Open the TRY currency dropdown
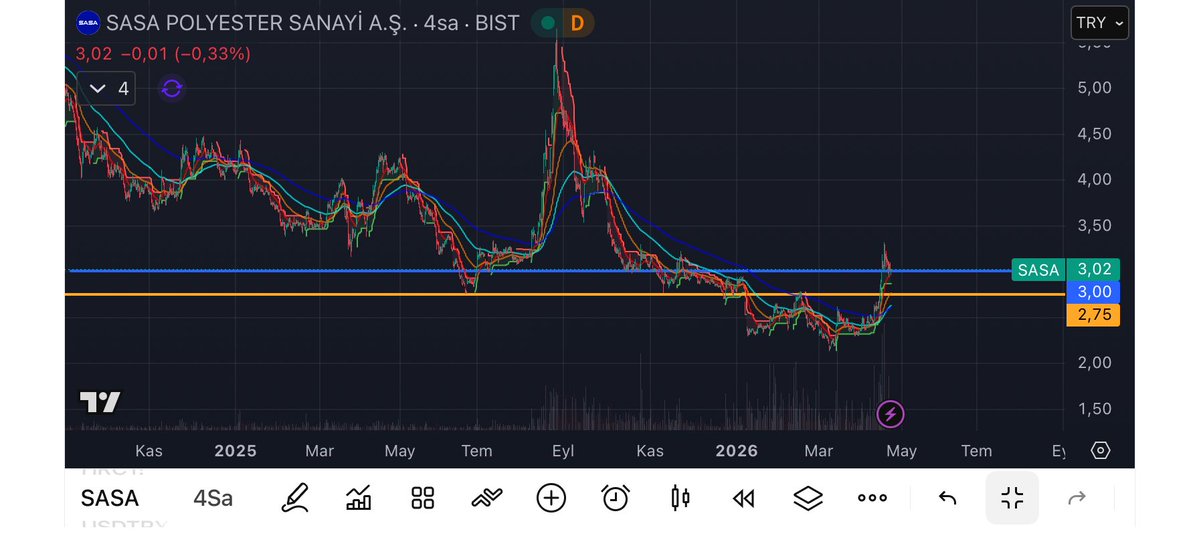The width and height of the screenshot is (1199, 554). [1100, 23]
